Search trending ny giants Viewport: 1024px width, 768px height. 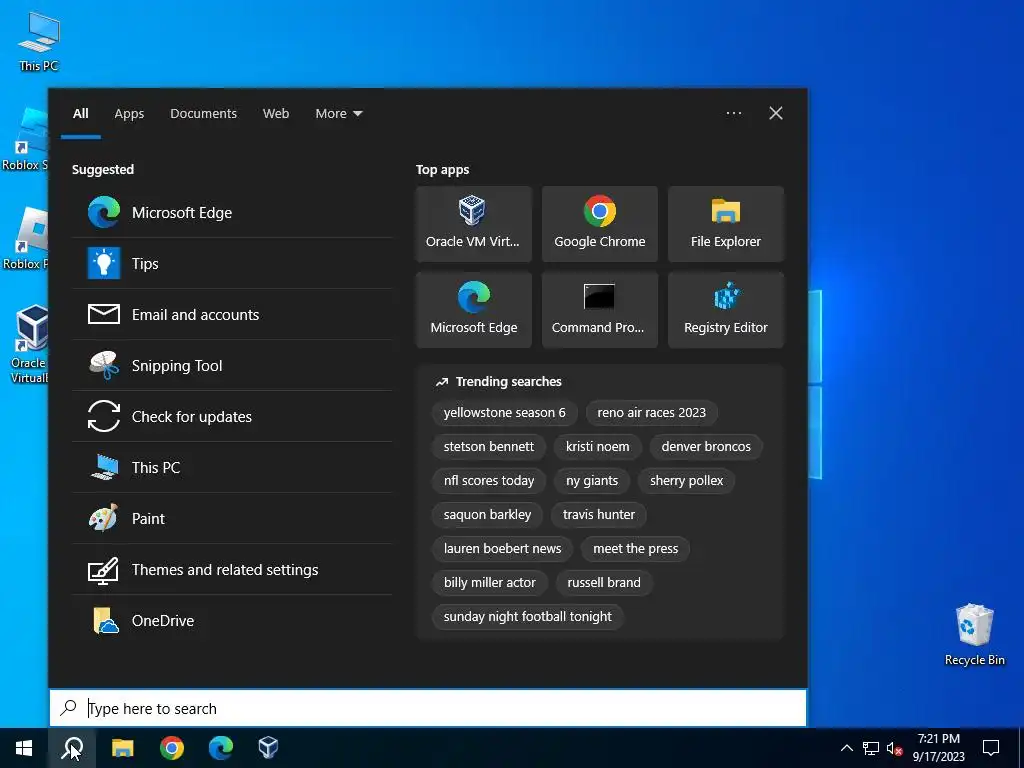point(592,481)
